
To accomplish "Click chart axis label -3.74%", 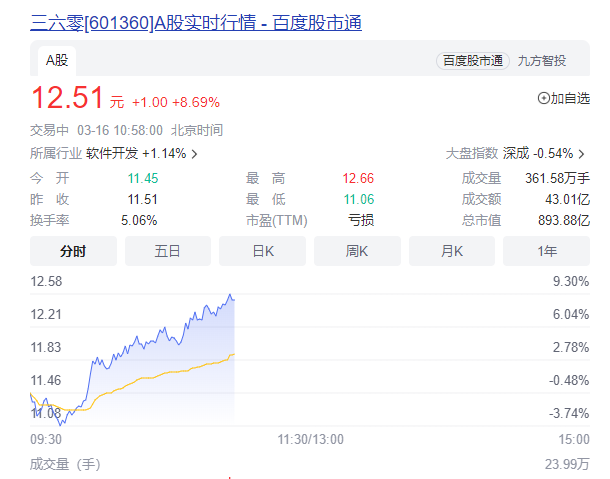I will 569,413.
